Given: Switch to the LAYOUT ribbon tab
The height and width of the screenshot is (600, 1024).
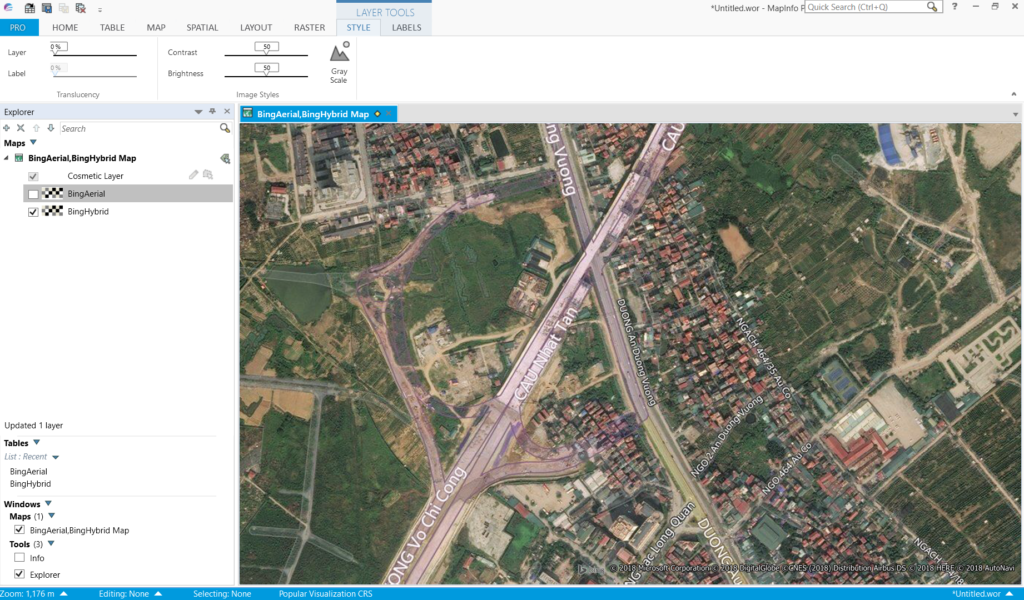Looking at the screenshot, I should click(256, 27).
